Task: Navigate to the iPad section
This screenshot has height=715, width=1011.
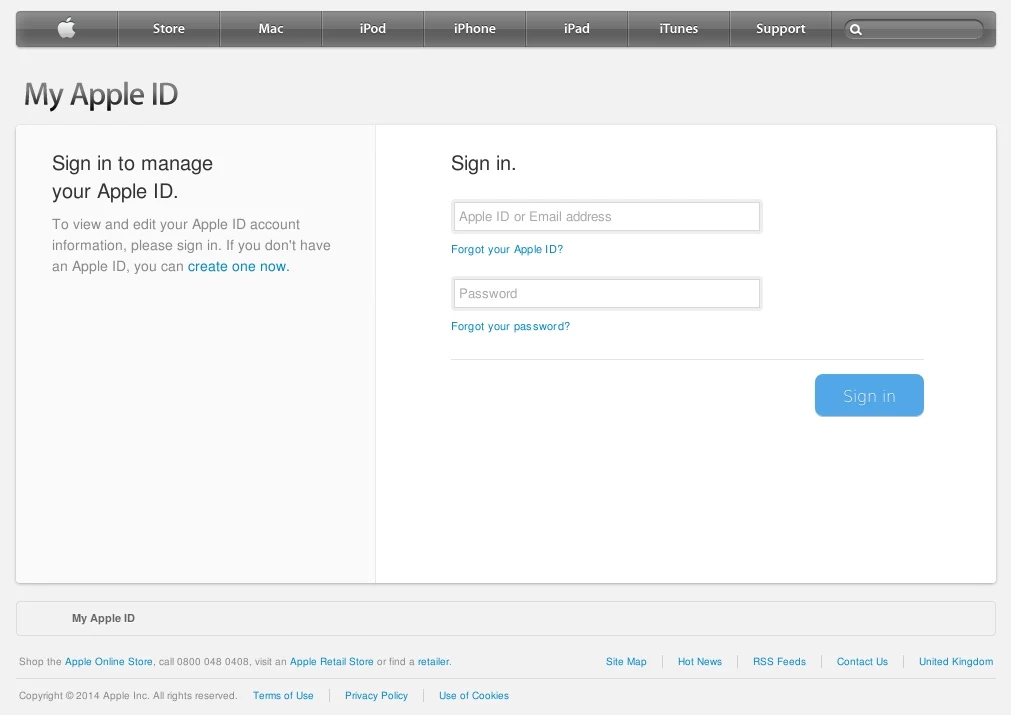Action: pos(576,28)
